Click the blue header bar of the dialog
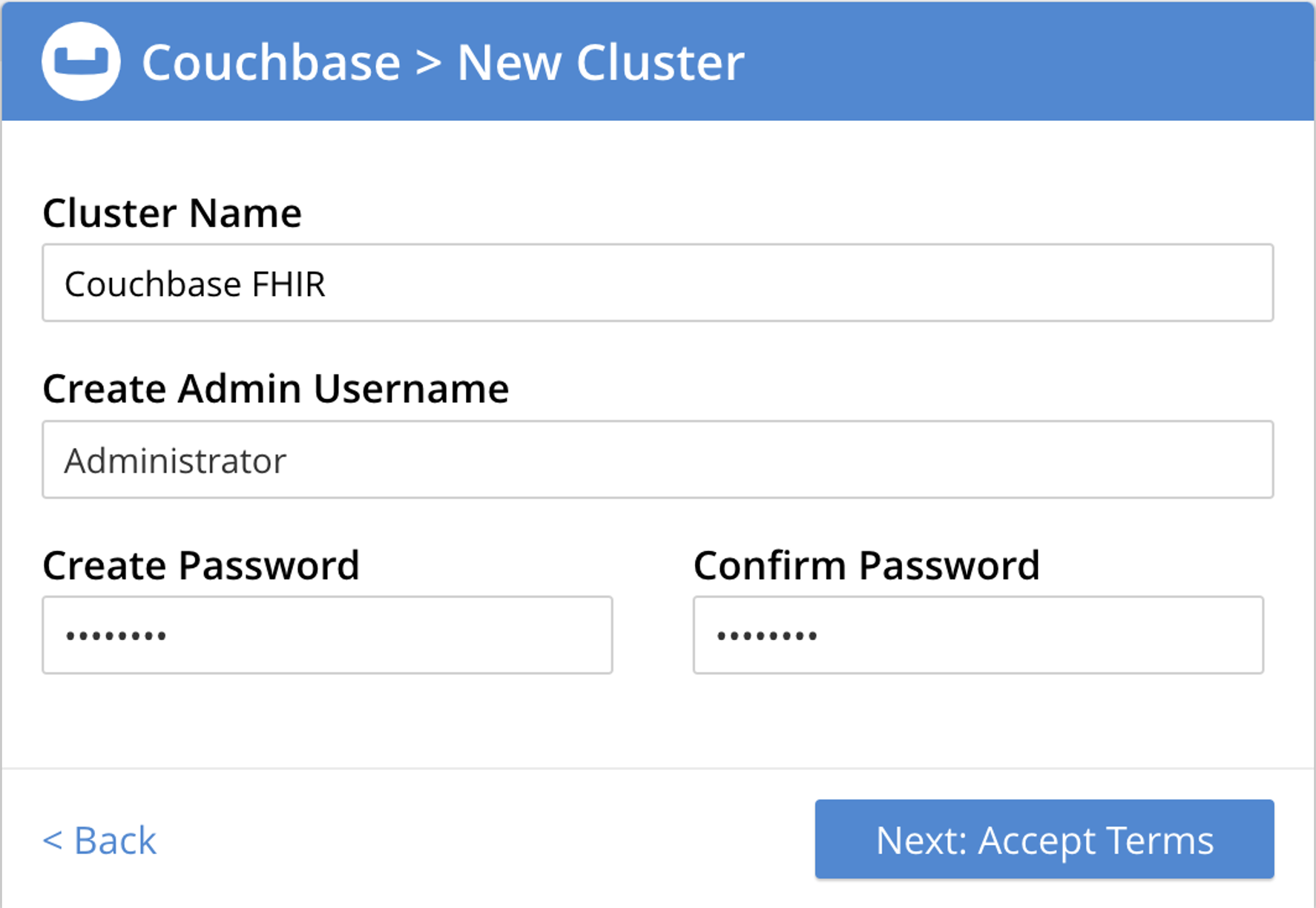 pyautogui.click(x=1001, y=62)
